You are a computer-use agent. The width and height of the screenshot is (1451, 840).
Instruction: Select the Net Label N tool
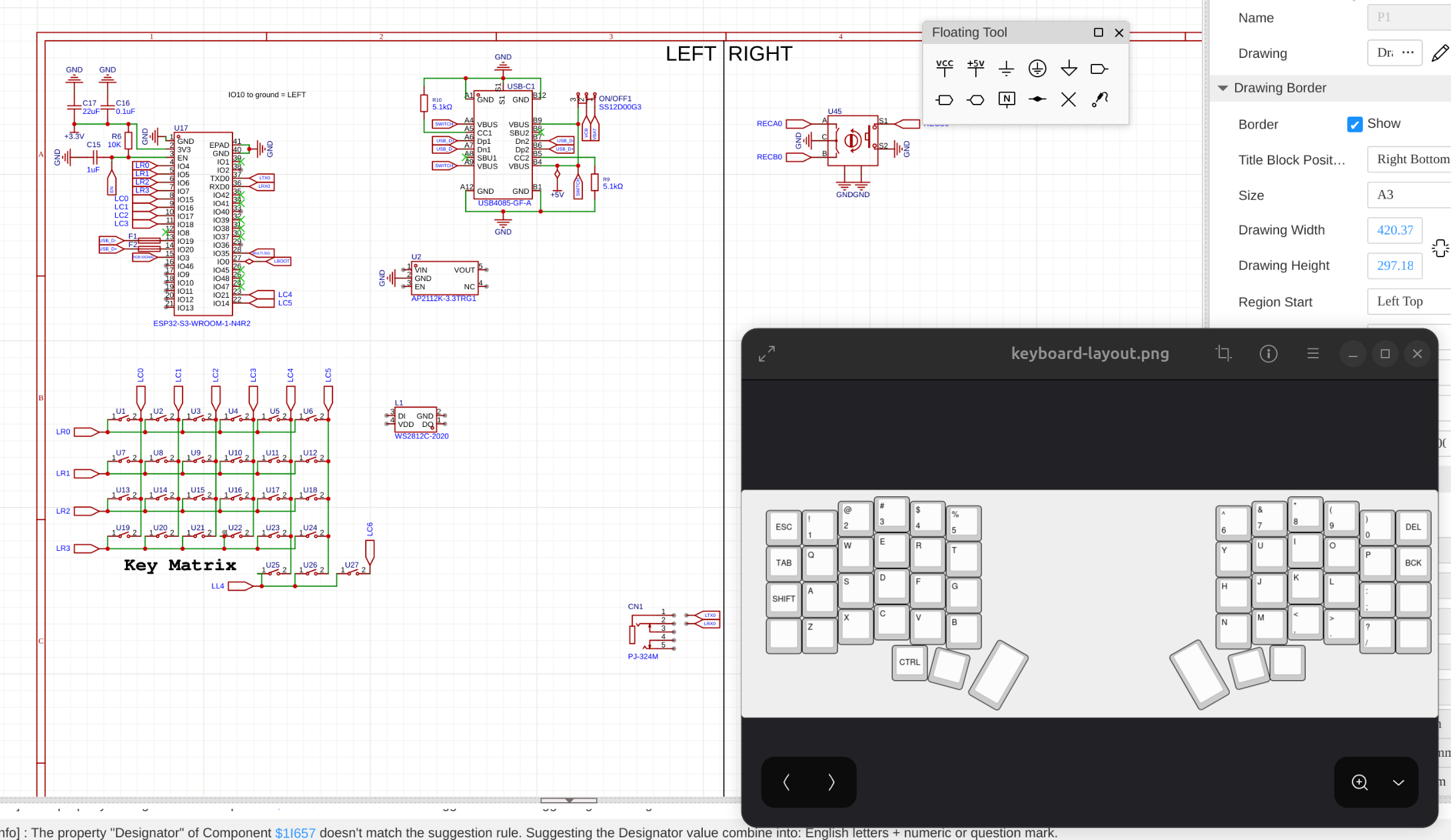[x=1006, y=99]
